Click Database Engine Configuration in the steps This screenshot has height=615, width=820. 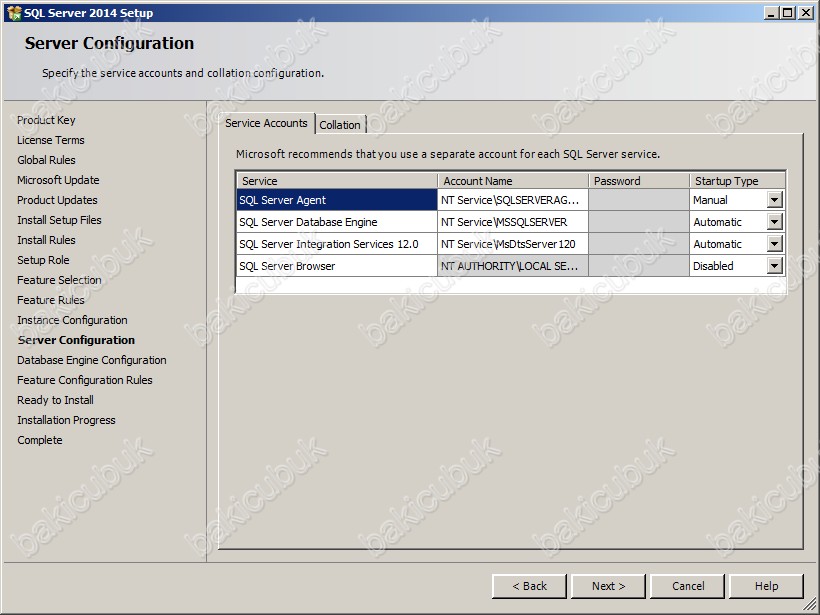click(92, 360)
